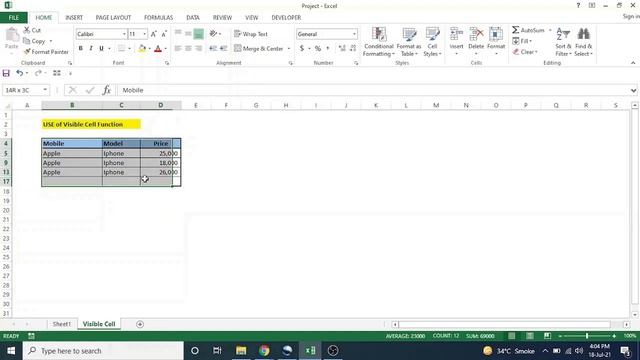640x360 pixels.
Task: Switch to the FORMULAS tab
Action: click(x=158, y=18)
